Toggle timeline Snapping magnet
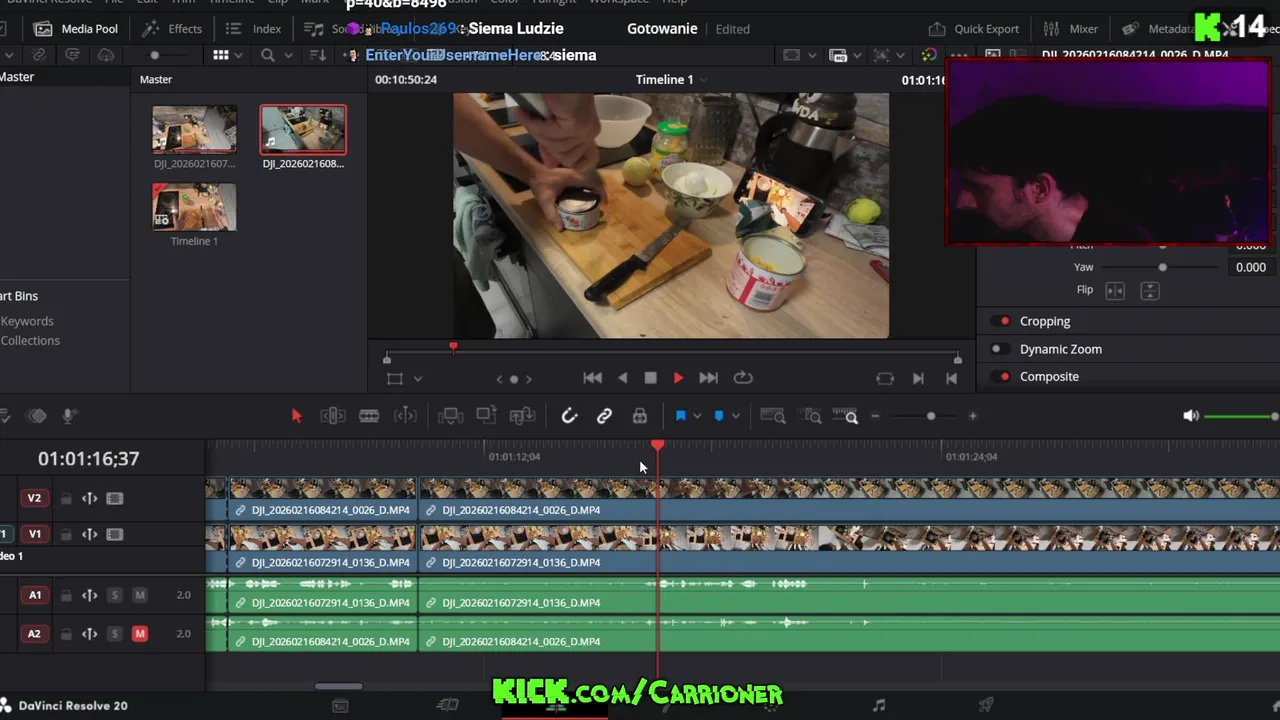The image size is (1280, 720). point(569,416)
